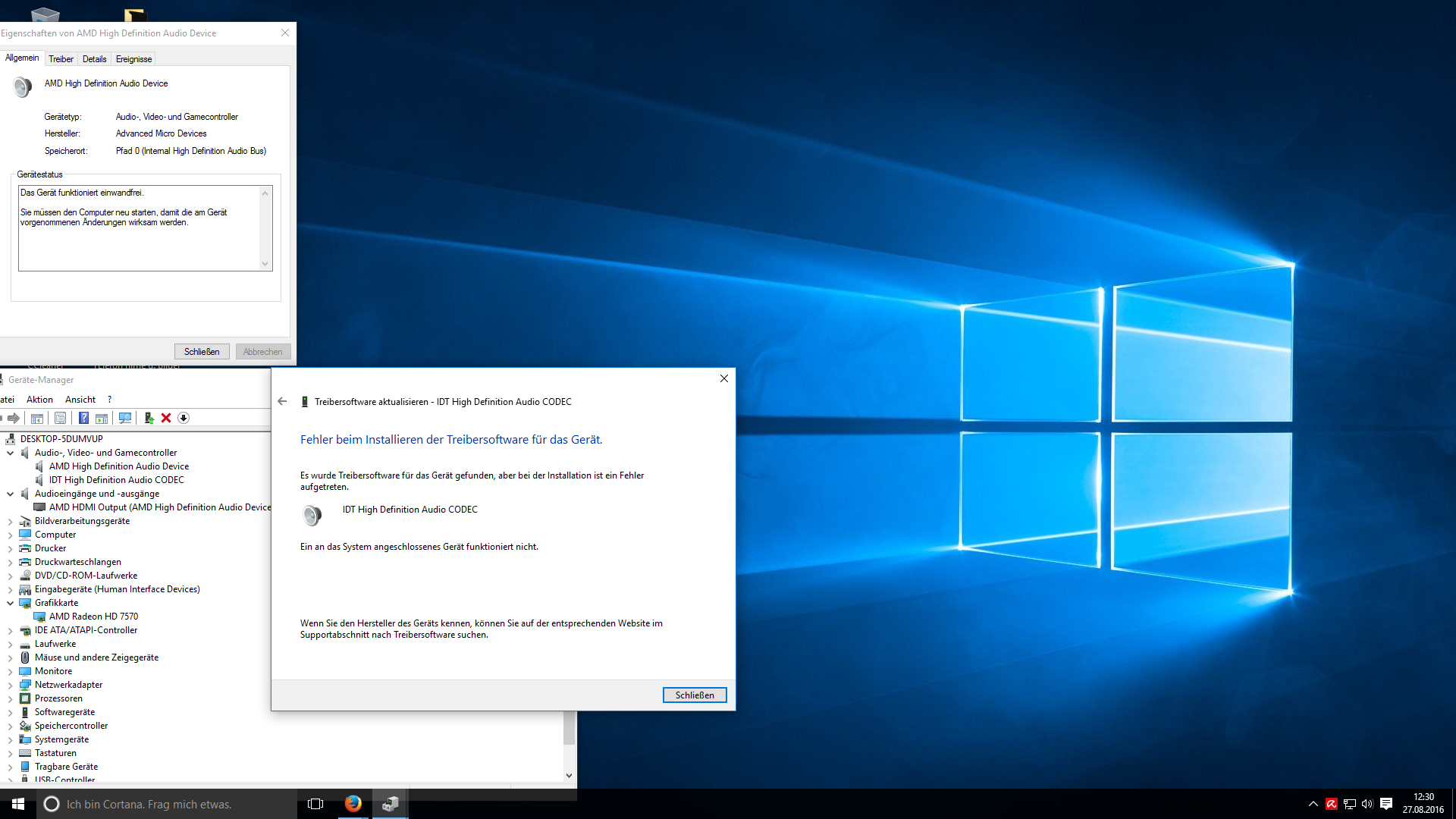Open the Windows Start menu
This screenshot has width=1456, height=819.
tap(18, 804)
